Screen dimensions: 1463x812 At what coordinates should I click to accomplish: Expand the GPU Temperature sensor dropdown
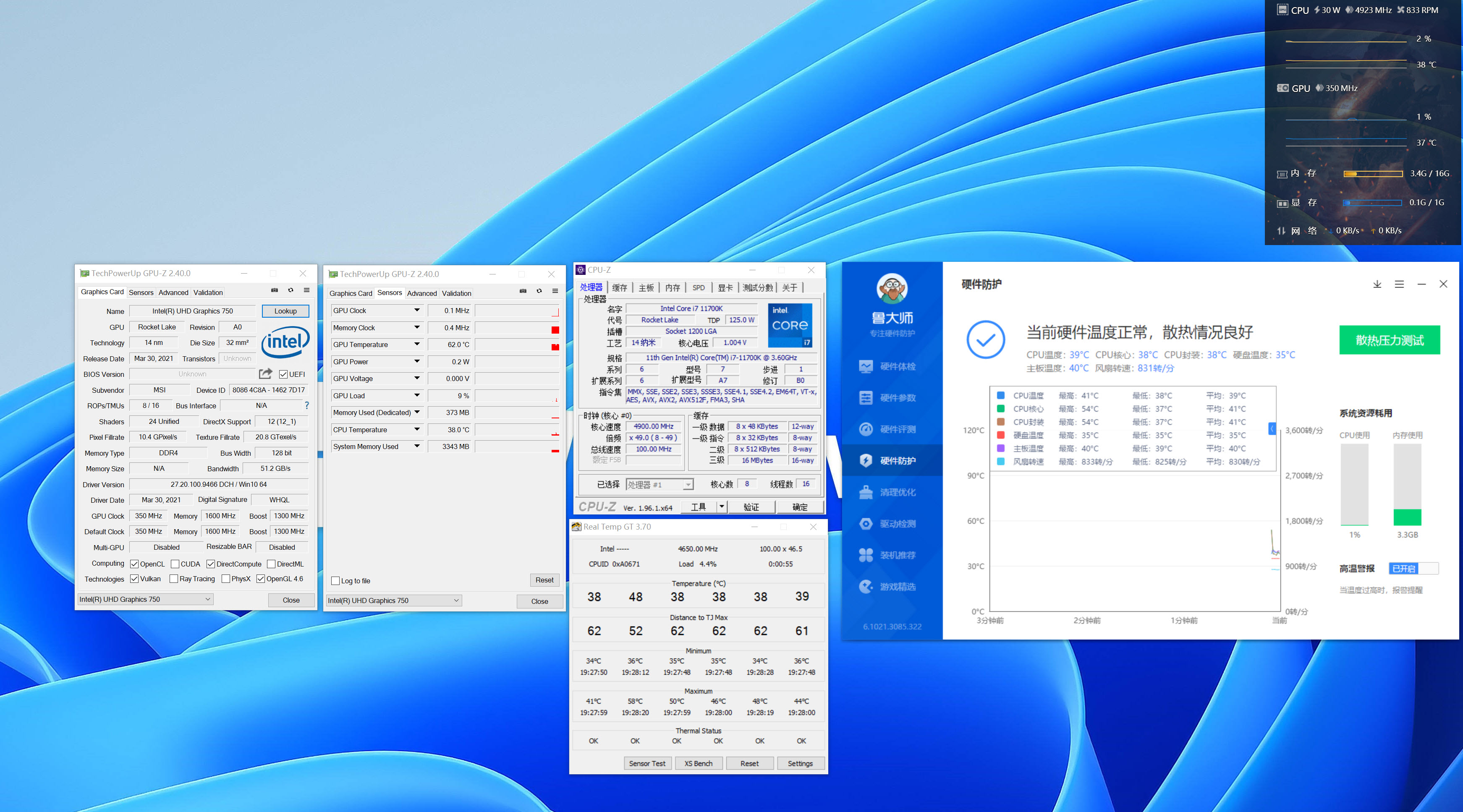[416, 344]
